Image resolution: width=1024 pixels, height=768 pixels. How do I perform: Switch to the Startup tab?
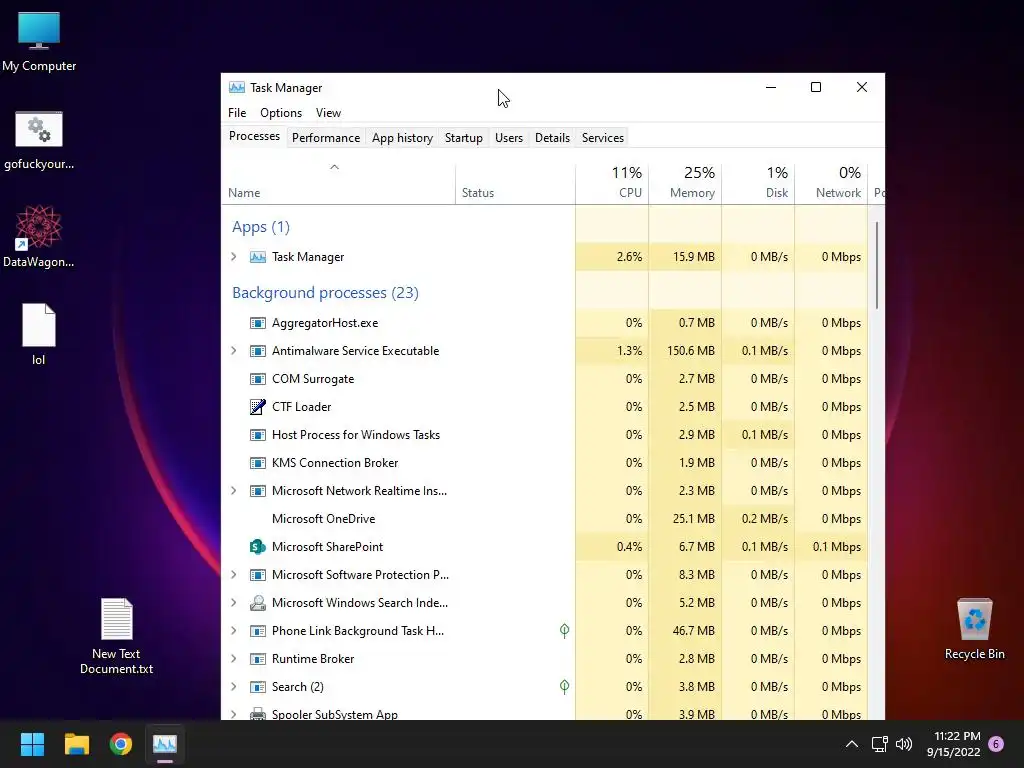click(464, 138)
